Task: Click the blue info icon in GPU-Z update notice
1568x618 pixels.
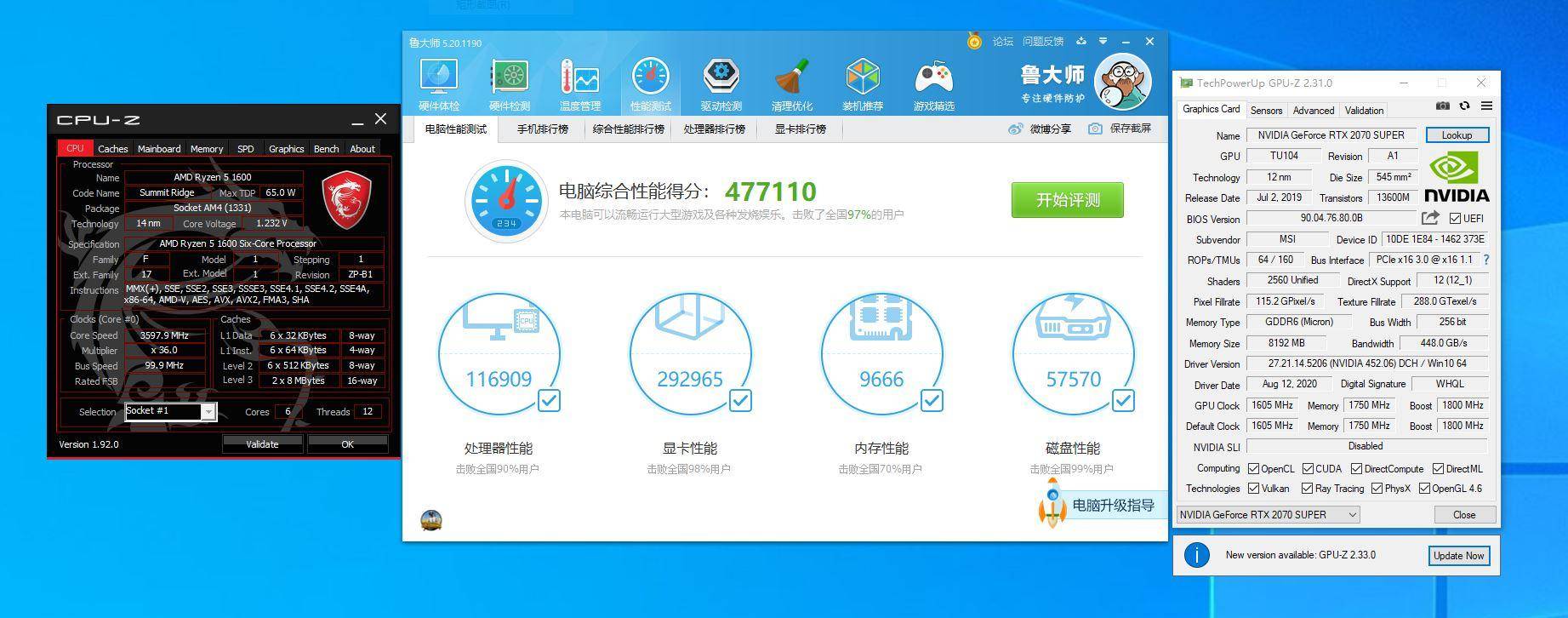Action: (1196, 555)
